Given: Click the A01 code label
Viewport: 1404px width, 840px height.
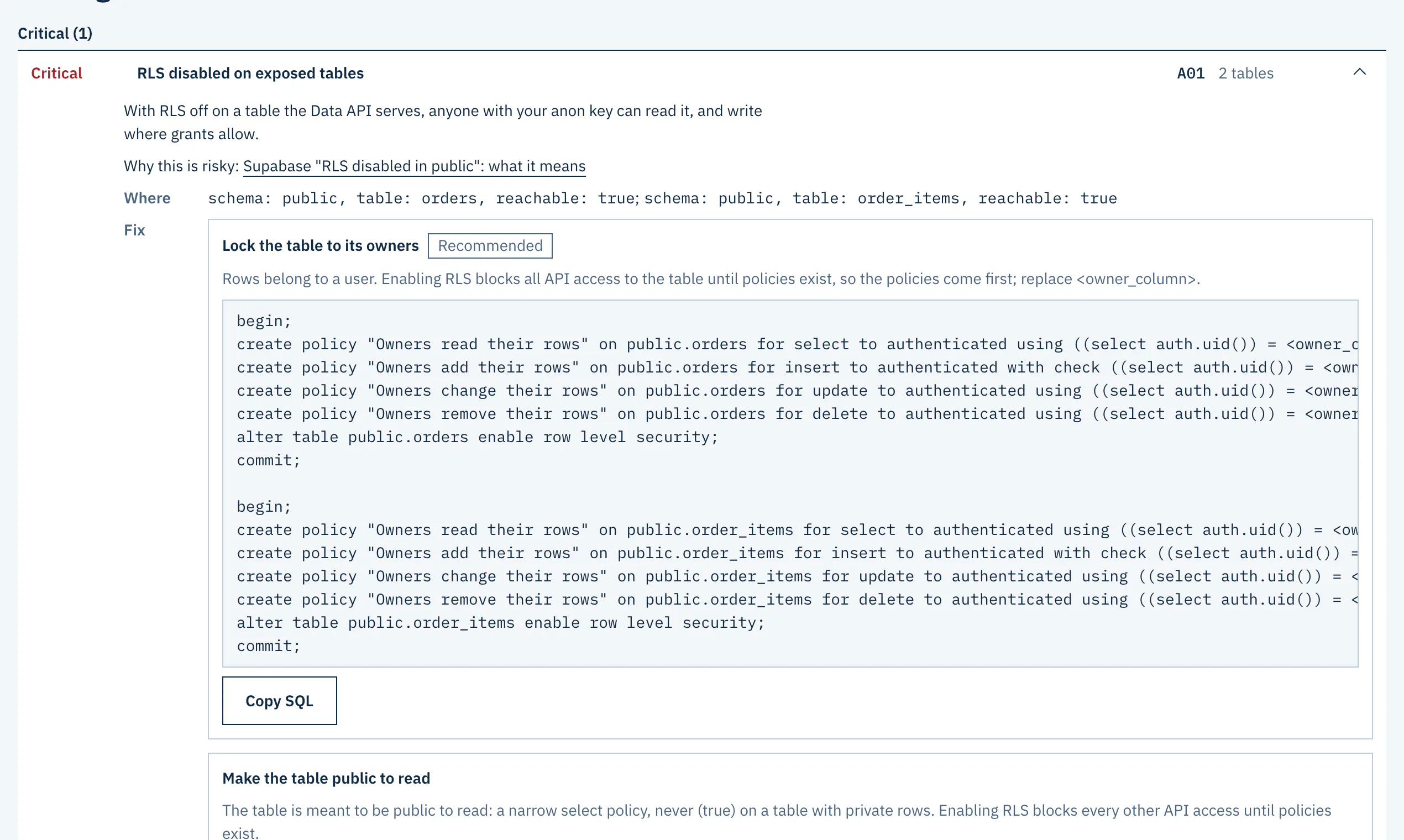Looking at the screenshot, I should [x=1191, y=73].
